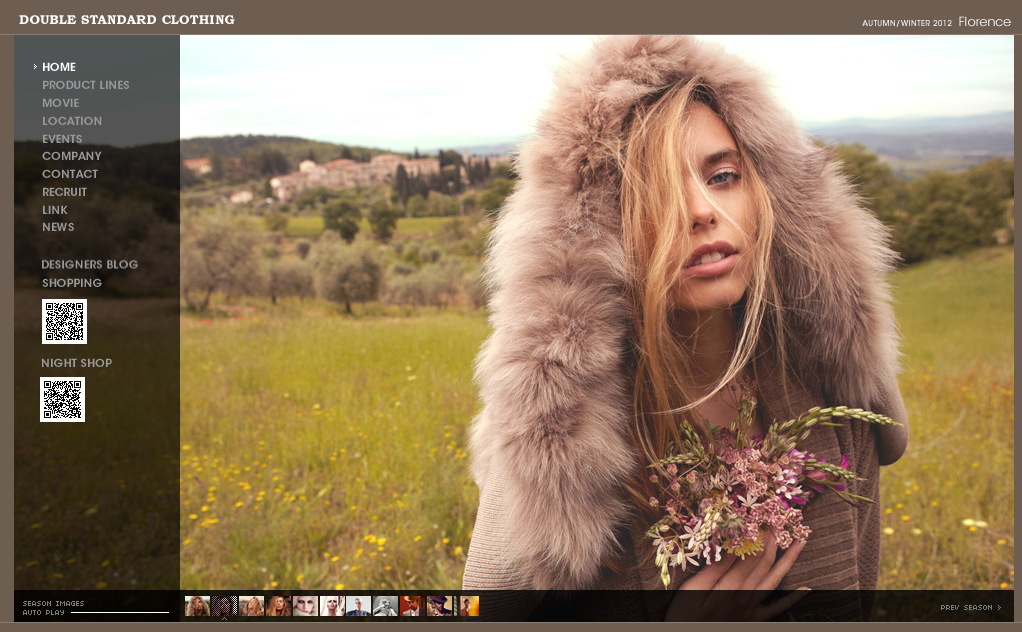The height and width of the screenshot is (632, 1022).
Task: Click the Shopping link in sidebar
Action: click(71, 283)
